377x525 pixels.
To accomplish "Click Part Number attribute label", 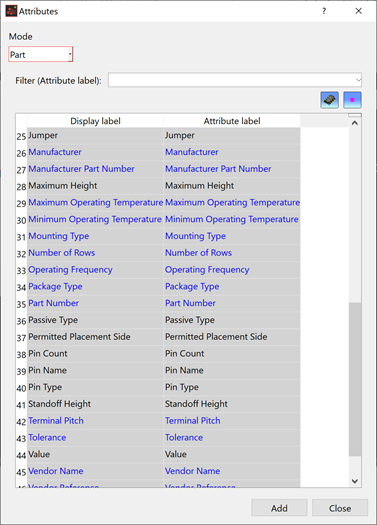I will (232, 303).
